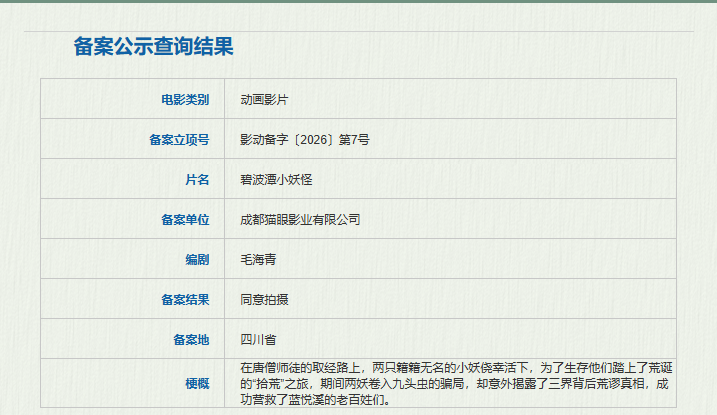The width and height of the screenshot is (717, 415).
Task: Select the 四川省 location value
Action: point(258,339)
